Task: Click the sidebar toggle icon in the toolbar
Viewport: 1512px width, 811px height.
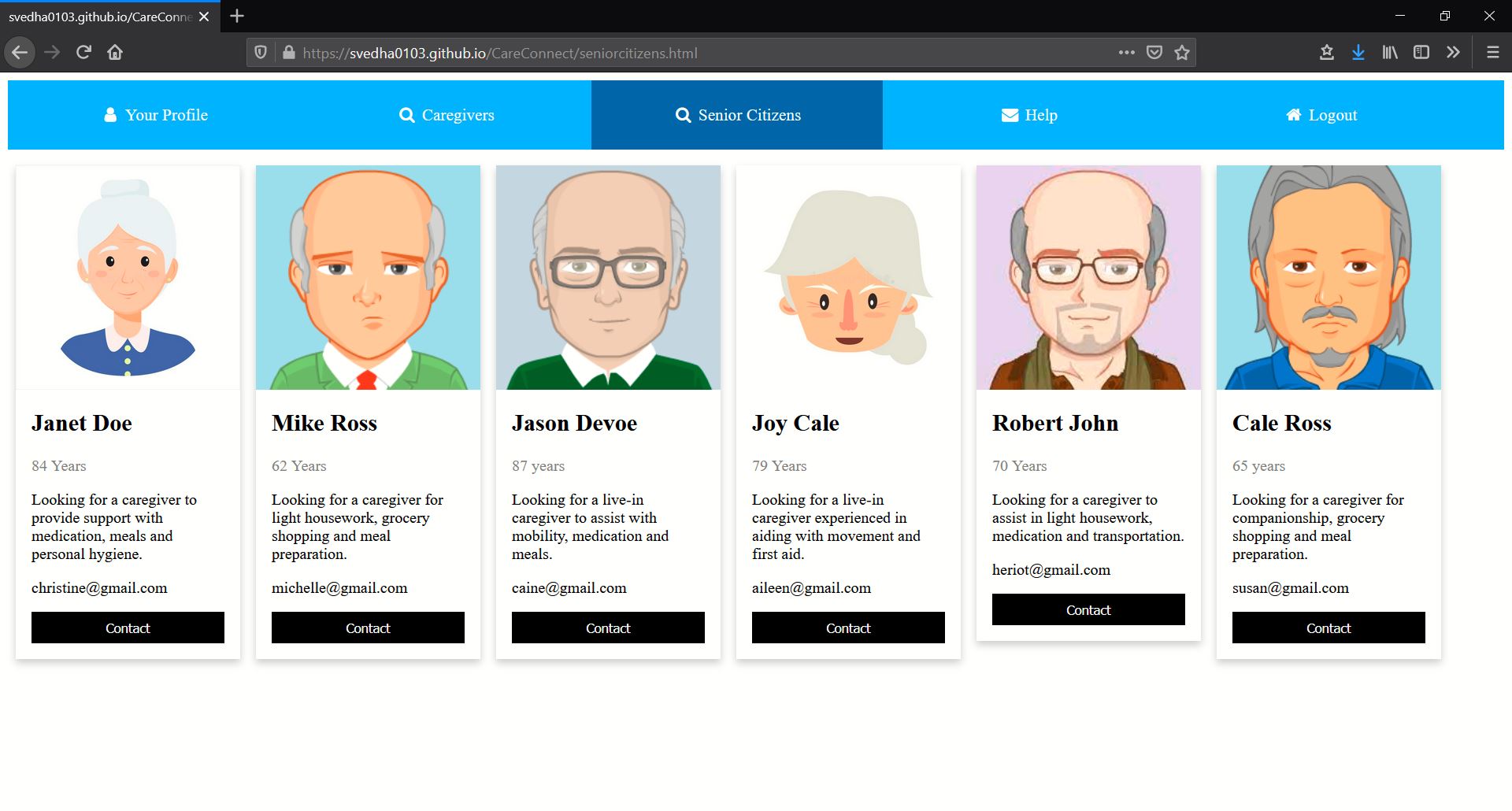Action: pos(1421,52)
